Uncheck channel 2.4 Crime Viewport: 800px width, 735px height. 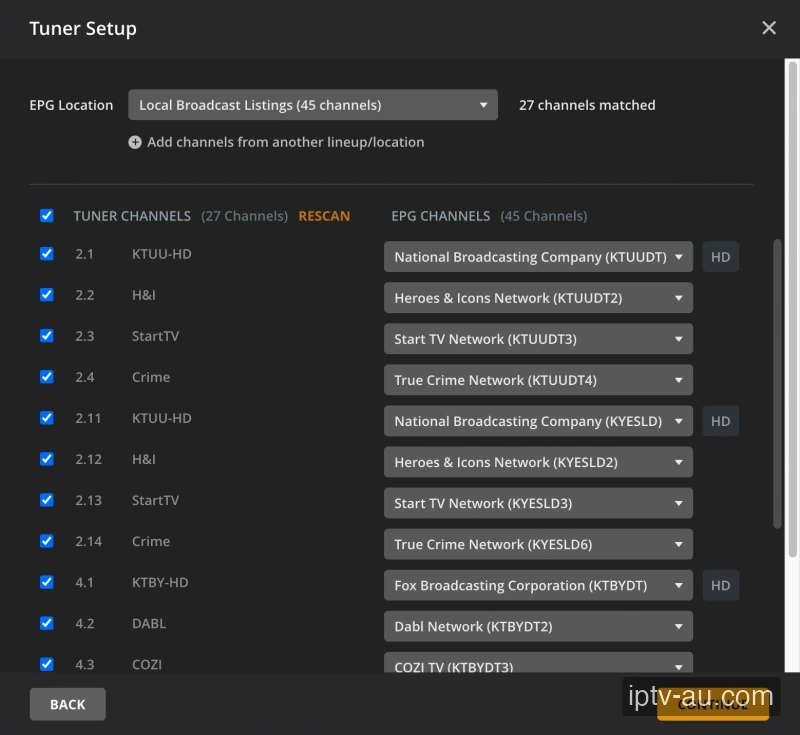[x=46, y=376]
